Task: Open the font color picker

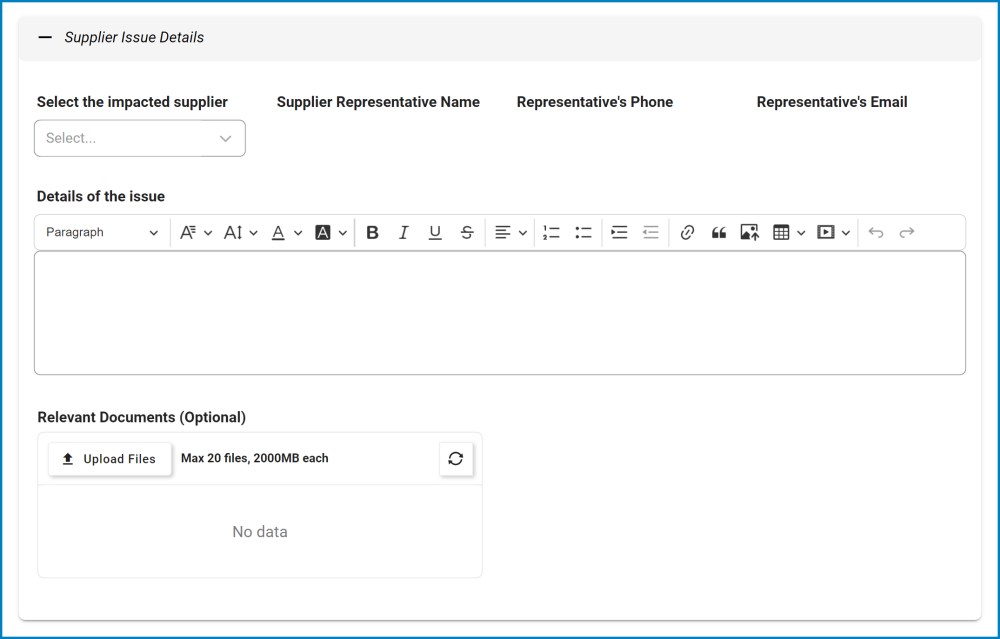Action: coord(286,233)
